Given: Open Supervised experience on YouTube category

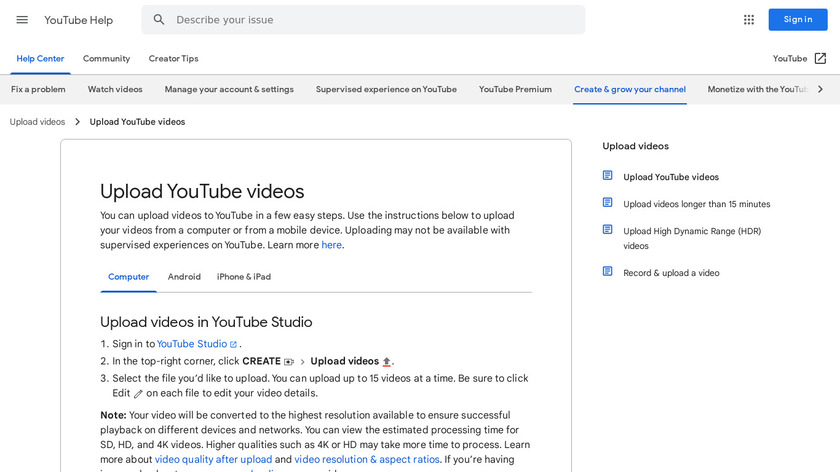Looking at the screenshot, I should point(386,89).
